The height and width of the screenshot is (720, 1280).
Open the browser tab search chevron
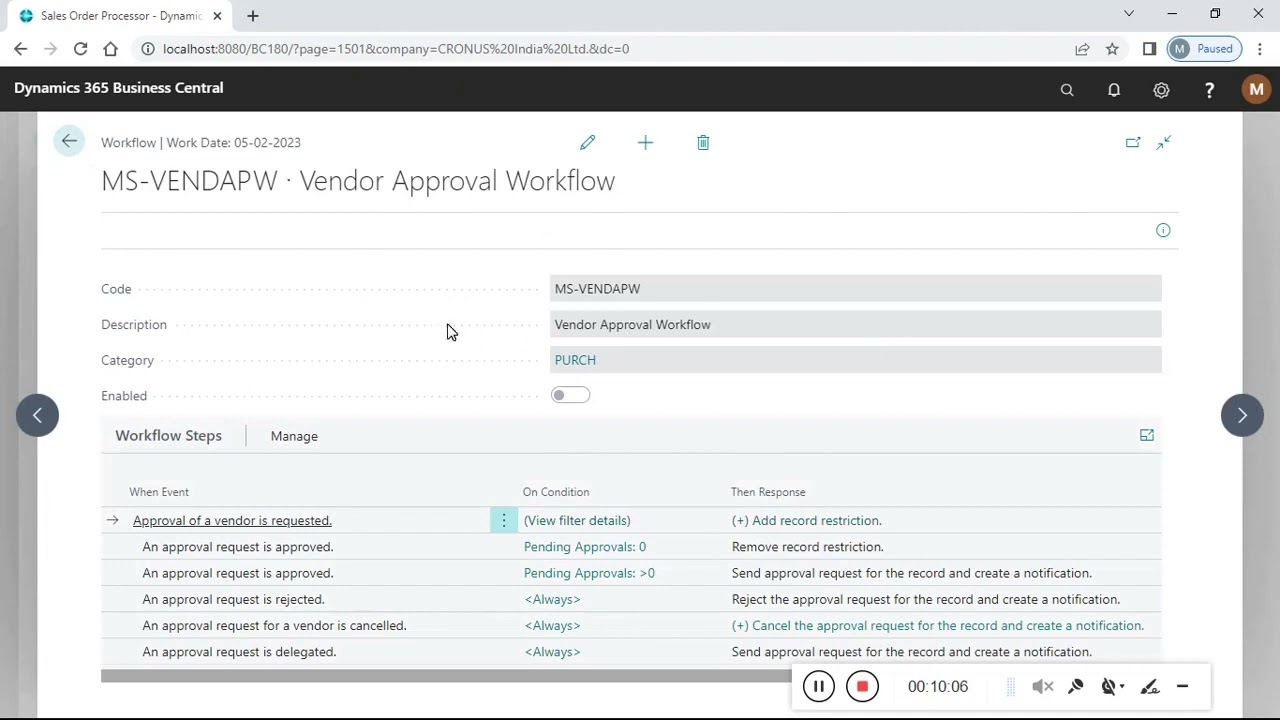coord(1129,14)
